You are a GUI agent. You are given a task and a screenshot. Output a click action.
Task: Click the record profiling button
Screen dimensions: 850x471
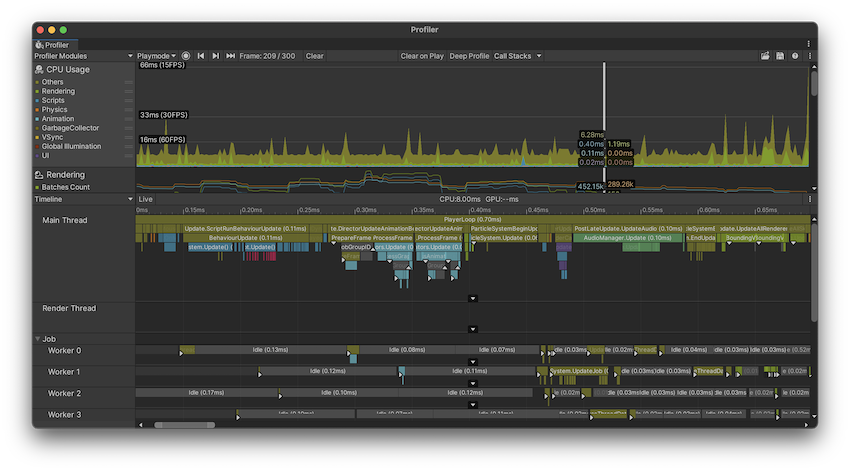point(186,56)
